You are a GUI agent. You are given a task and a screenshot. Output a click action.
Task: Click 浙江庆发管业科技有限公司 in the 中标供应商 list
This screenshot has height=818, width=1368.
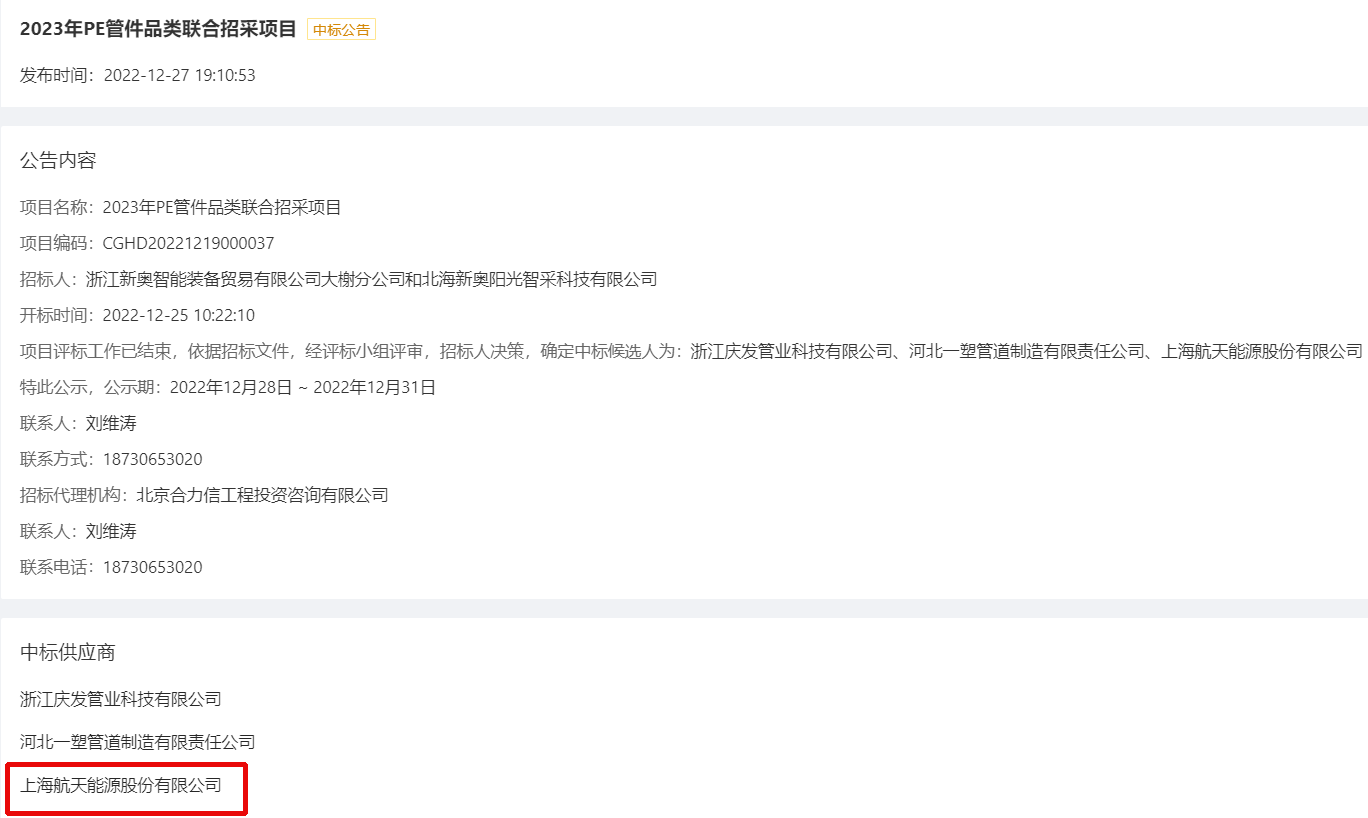121,699
